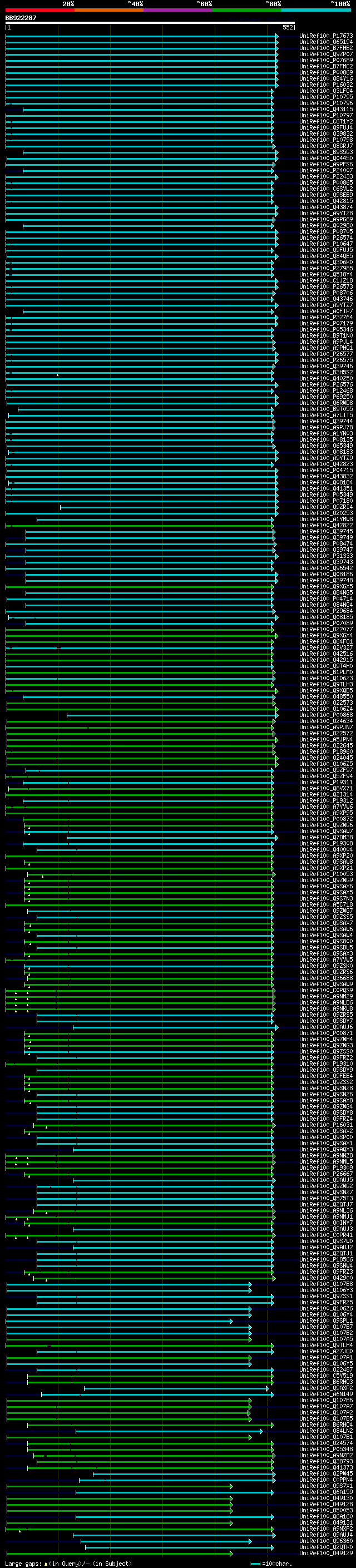Click the arrowhead ending the UniRef100_P19311 alignment bar

click(x=273, y=782)
